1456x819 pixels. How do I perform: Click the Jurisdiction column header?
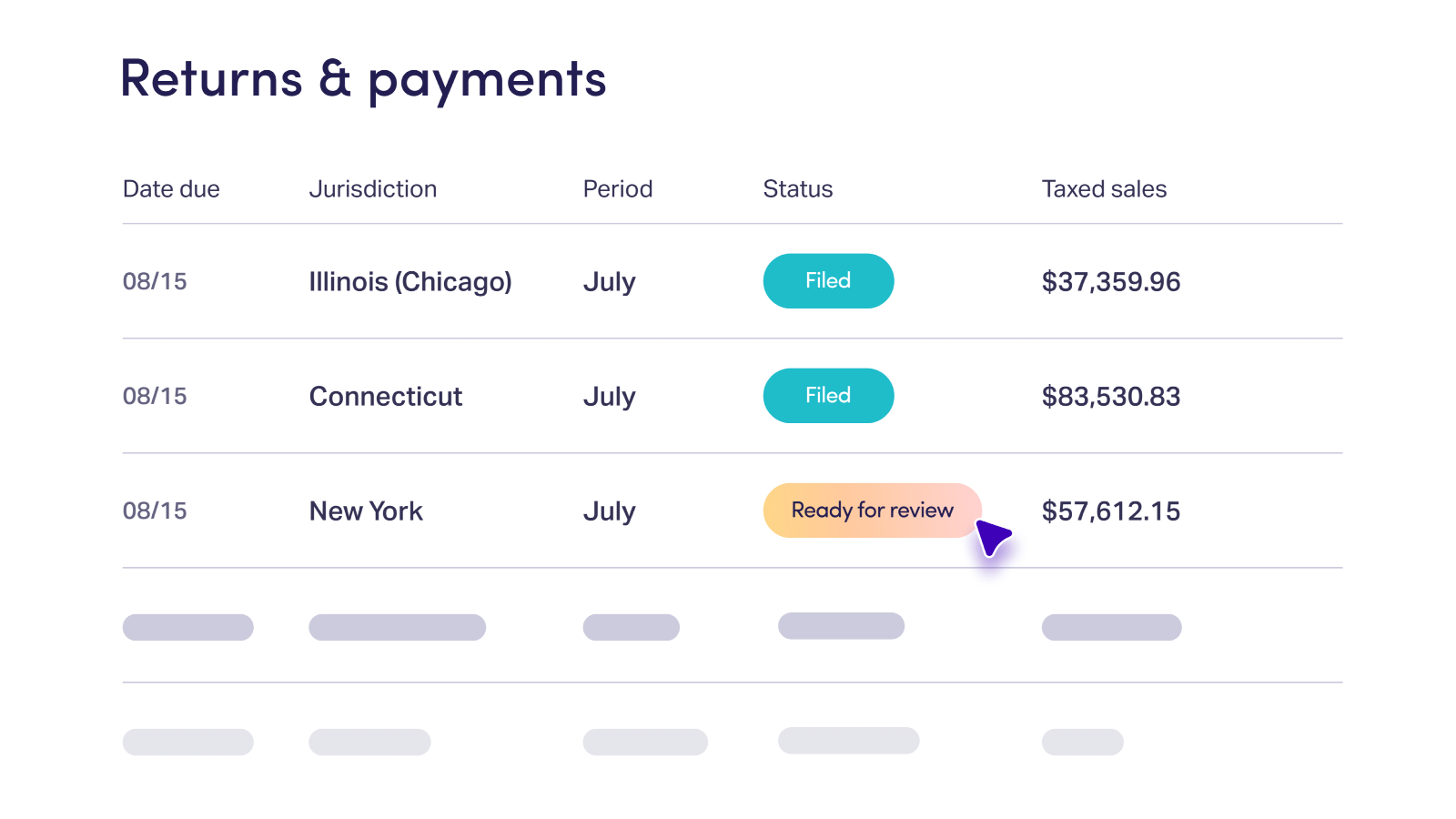(x=373, y=189)
